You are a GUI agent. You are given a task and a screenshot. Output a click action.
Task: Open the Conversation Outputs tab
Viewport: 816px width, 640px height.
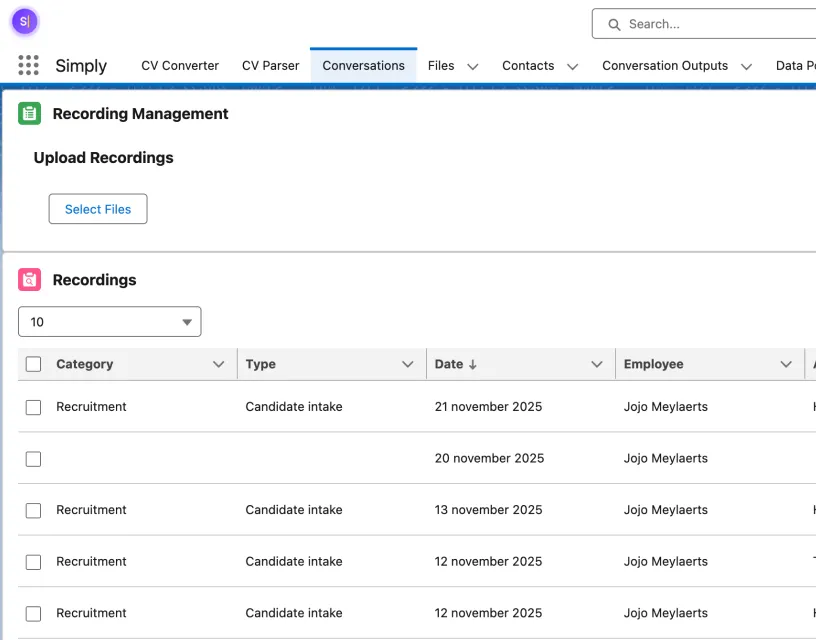click(665, 66)
